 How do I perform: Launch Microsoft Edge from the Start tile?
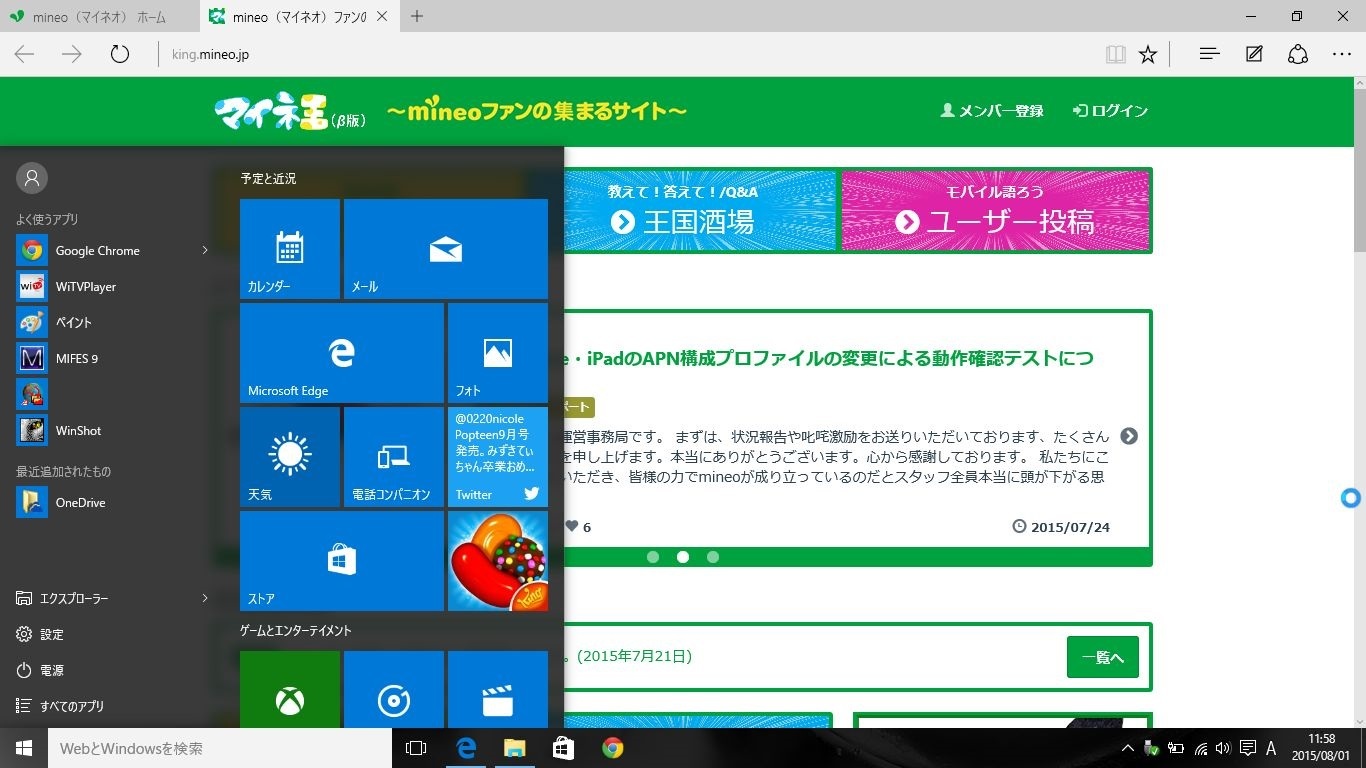pyautogui.click(x=341, y=353)
